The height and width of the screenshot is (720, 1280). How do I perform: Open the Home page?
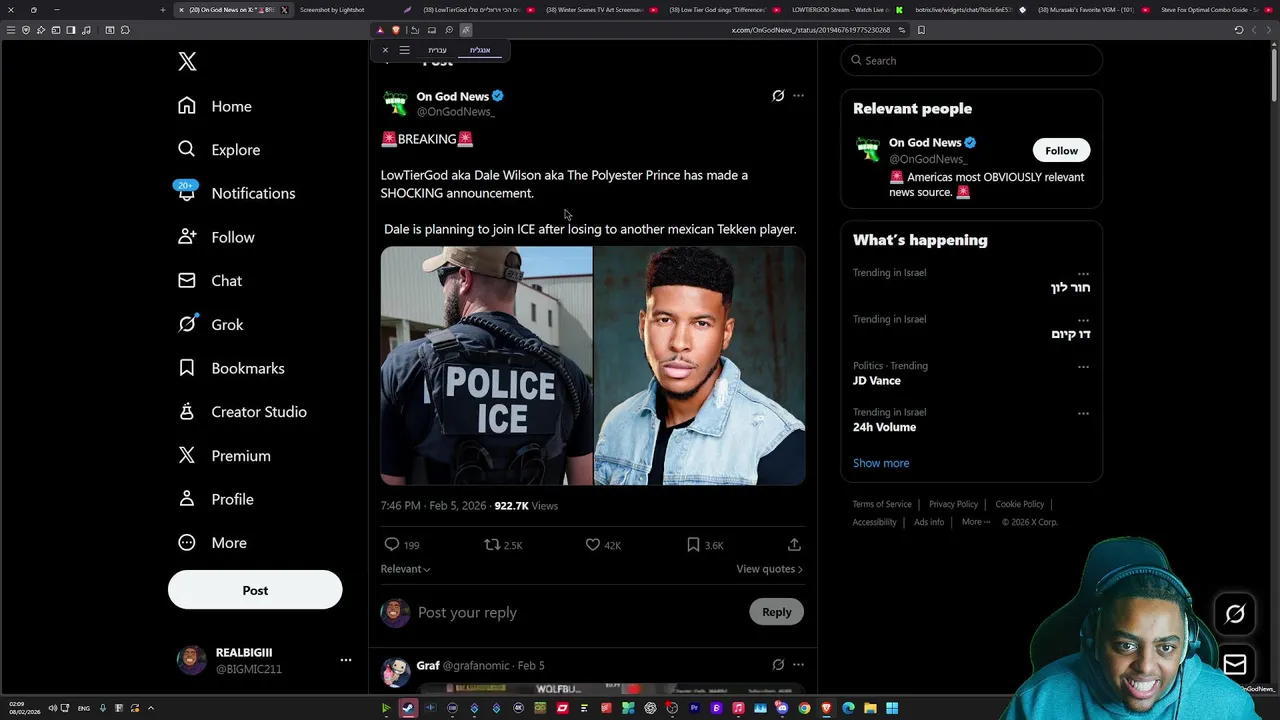215,106
